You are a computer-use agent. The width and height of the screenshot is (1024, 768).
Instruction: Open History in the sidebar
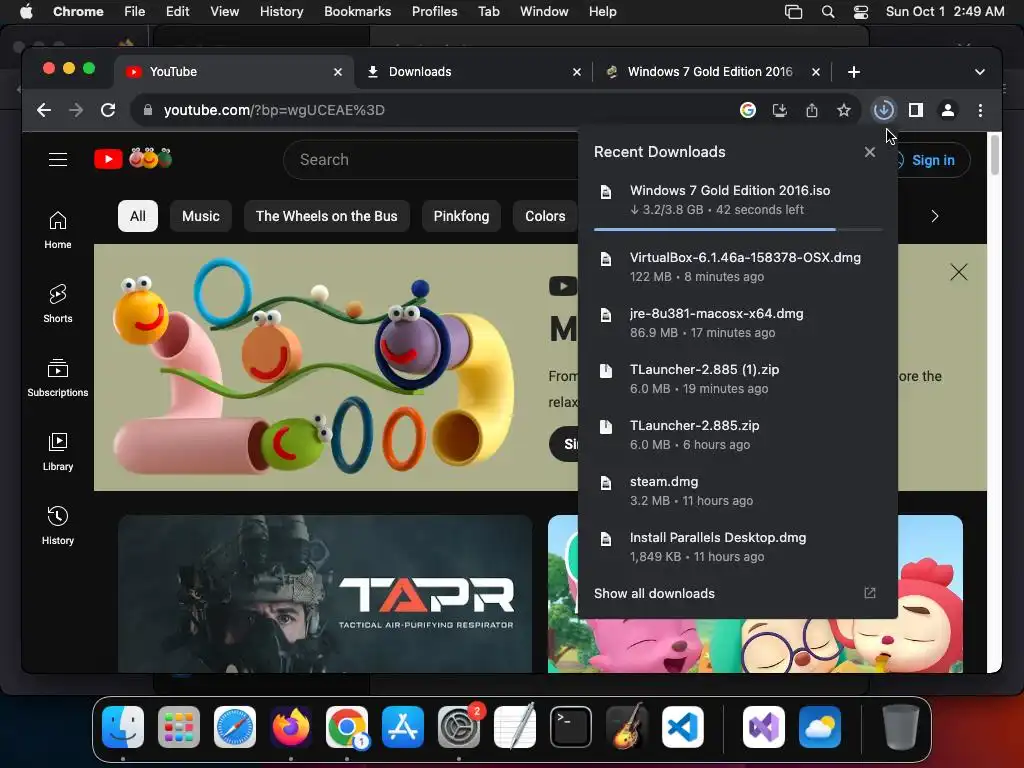point(58,526)
